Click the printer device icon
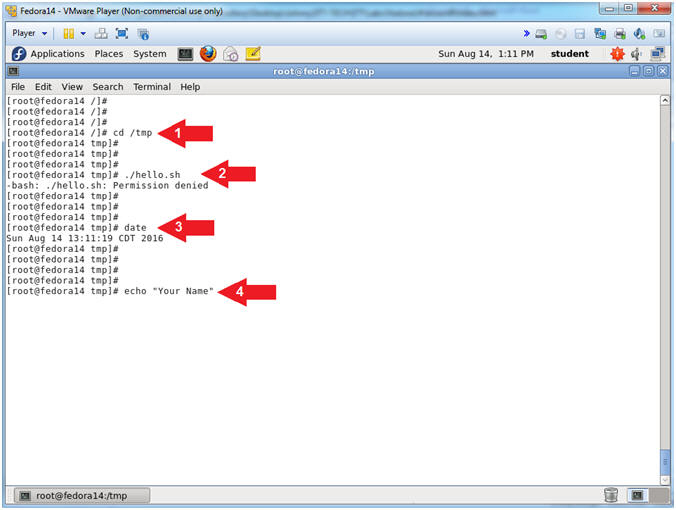Screen dimensions: 676x510 620,34
